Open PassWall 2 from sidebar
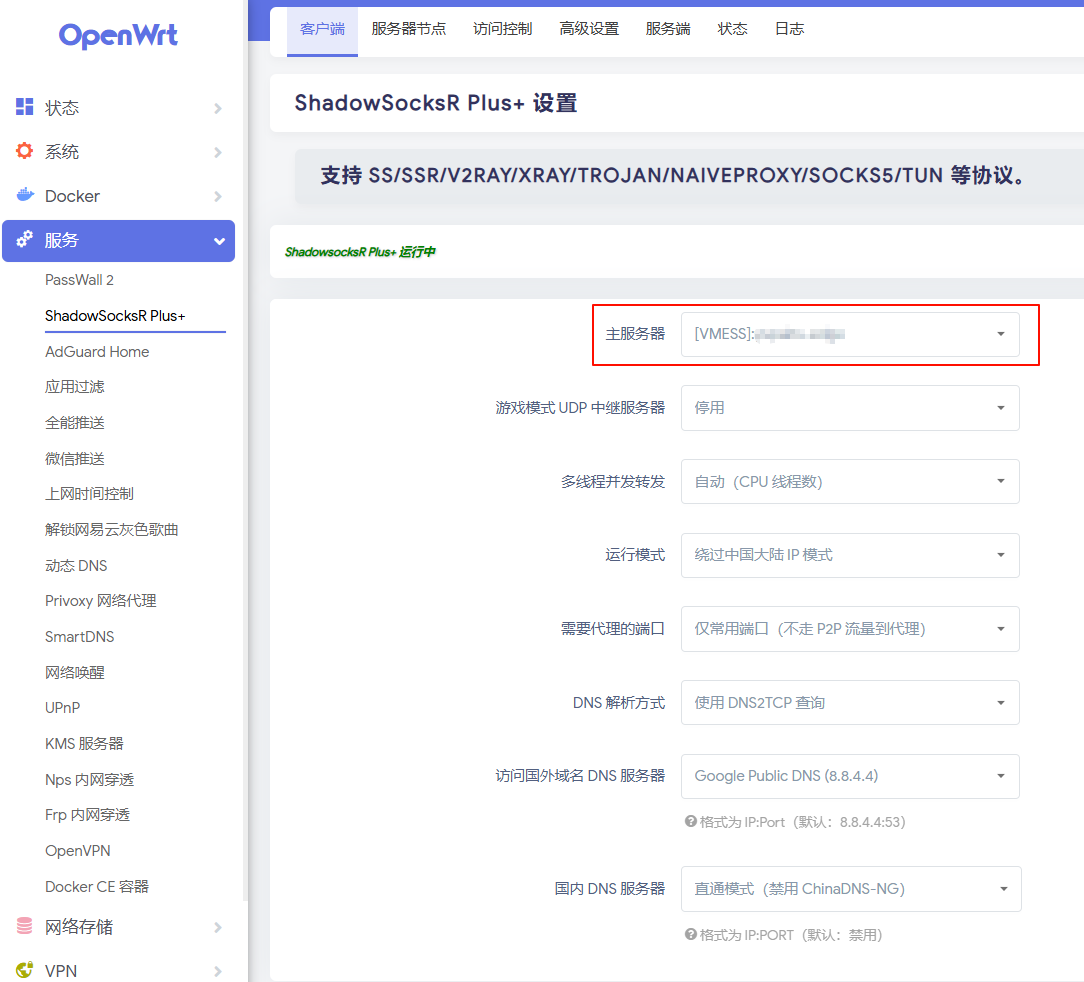Screen dimensions: 1084x982 pos(79,280)
